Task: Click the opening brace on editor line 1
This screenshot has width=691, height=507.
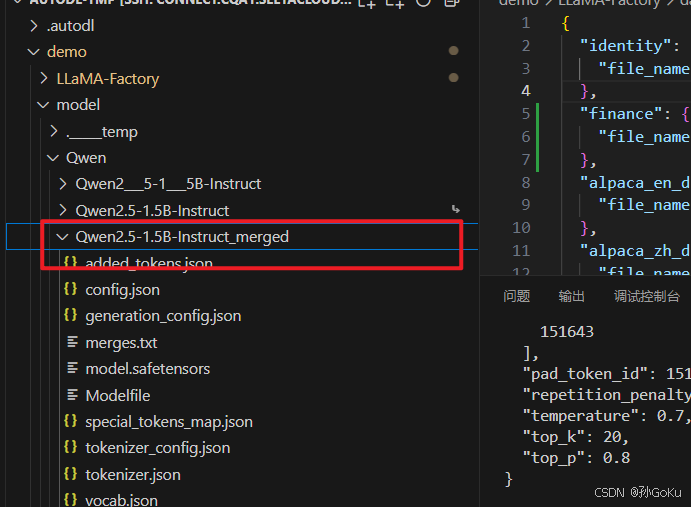Action: click(x=566, y=23)
